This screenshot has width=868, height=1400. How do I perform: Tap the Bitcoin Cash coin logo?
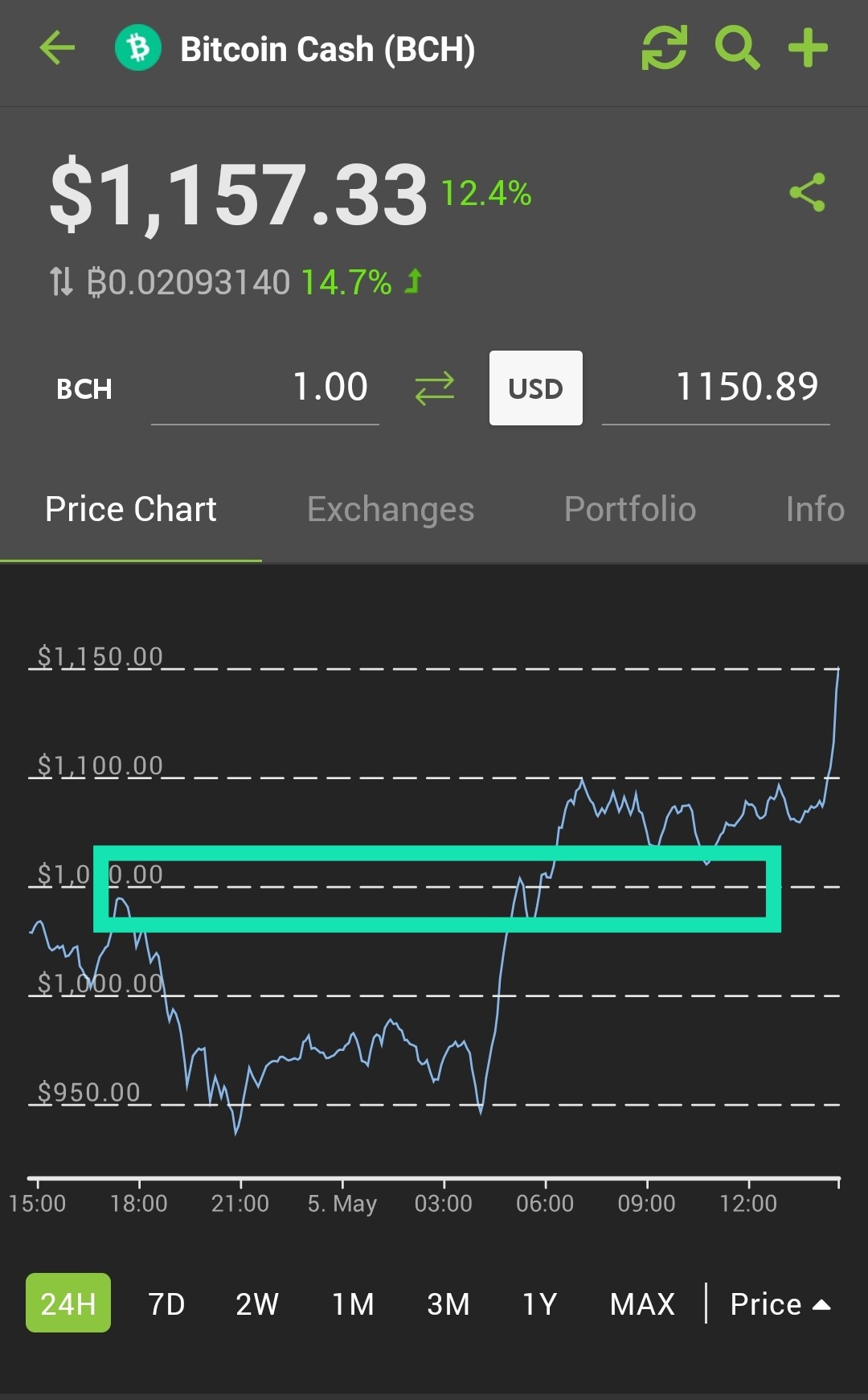(138, 48)
